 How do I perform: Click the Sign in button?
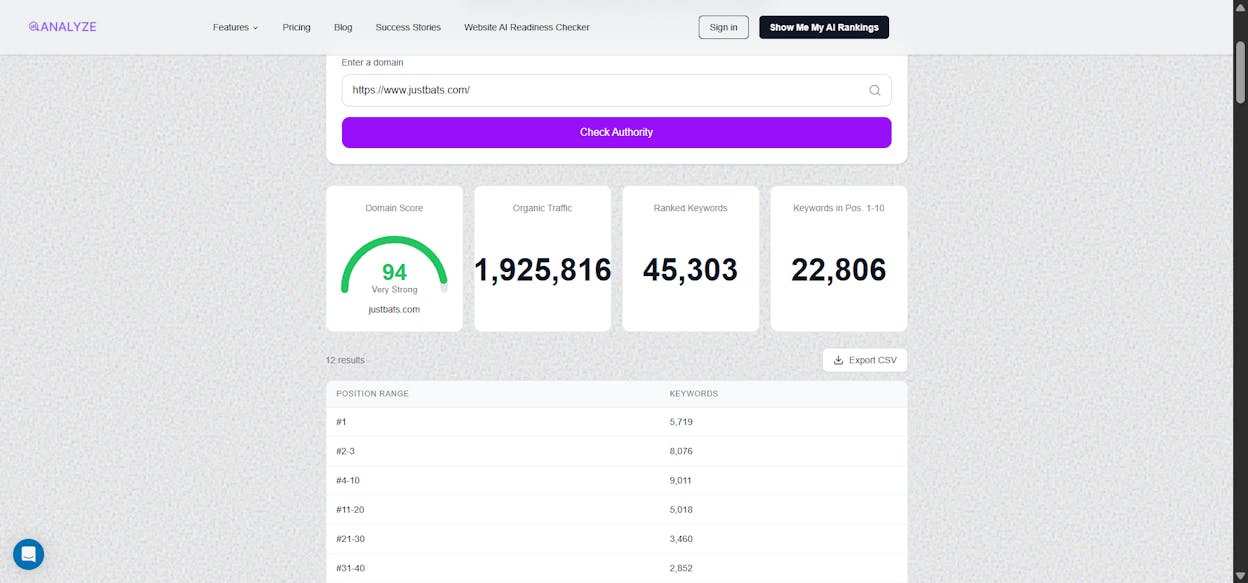click(x=723, y=27)
